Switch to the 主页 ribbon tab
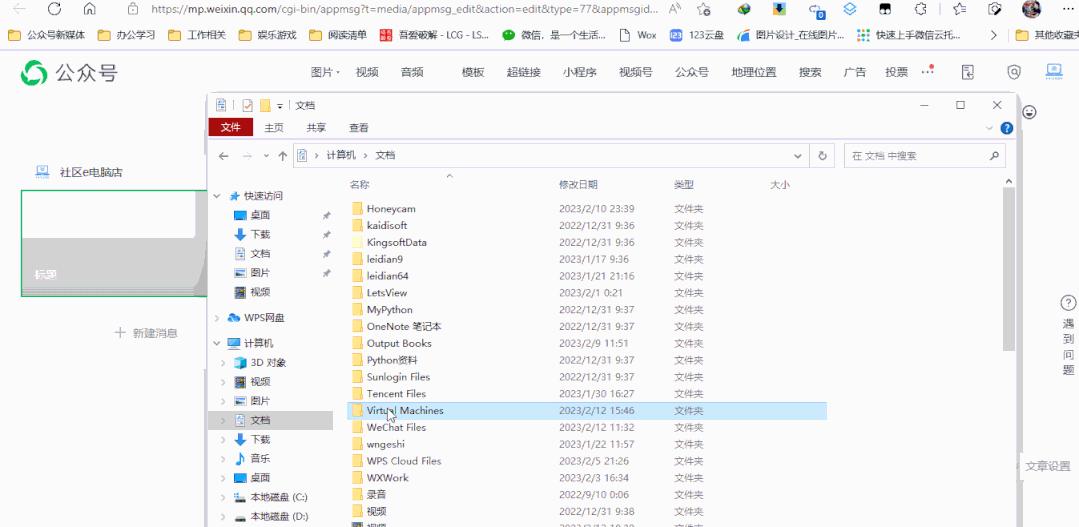 click(274, 127)
